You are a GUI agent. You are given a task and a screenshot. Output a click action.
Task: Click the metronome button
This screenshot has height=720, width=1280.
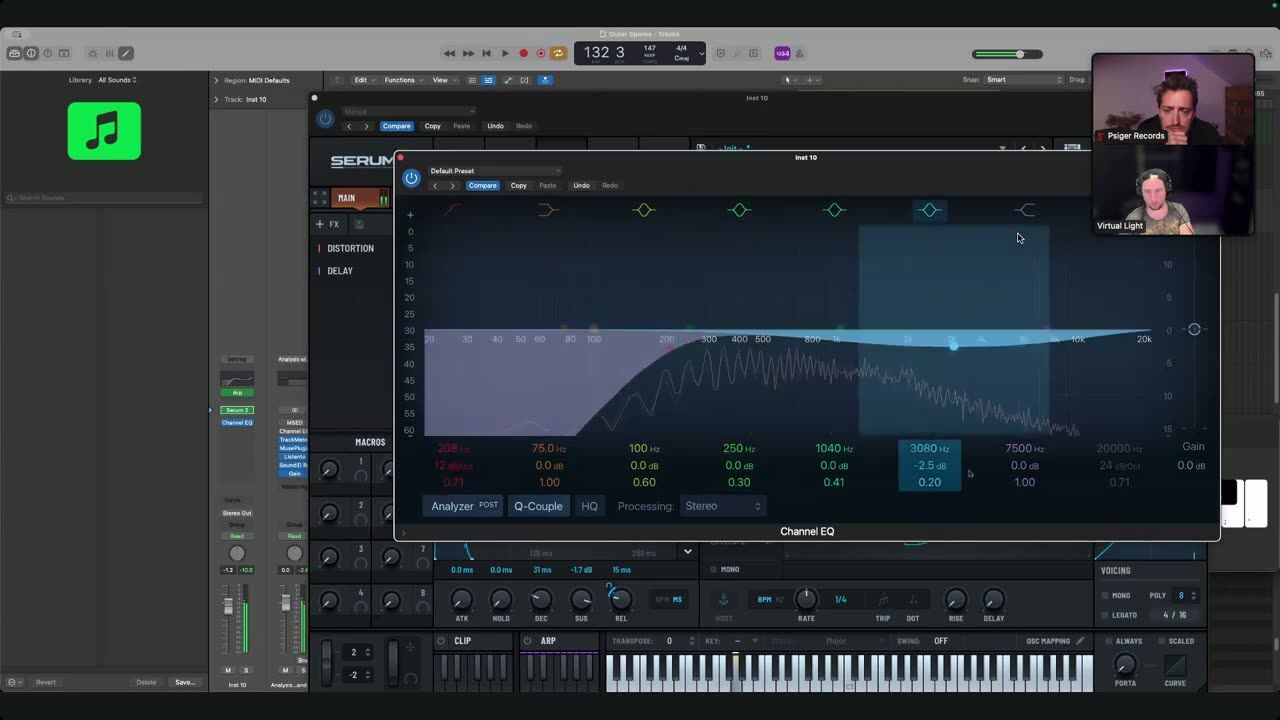pyautogui.click(x=800, y=53)
